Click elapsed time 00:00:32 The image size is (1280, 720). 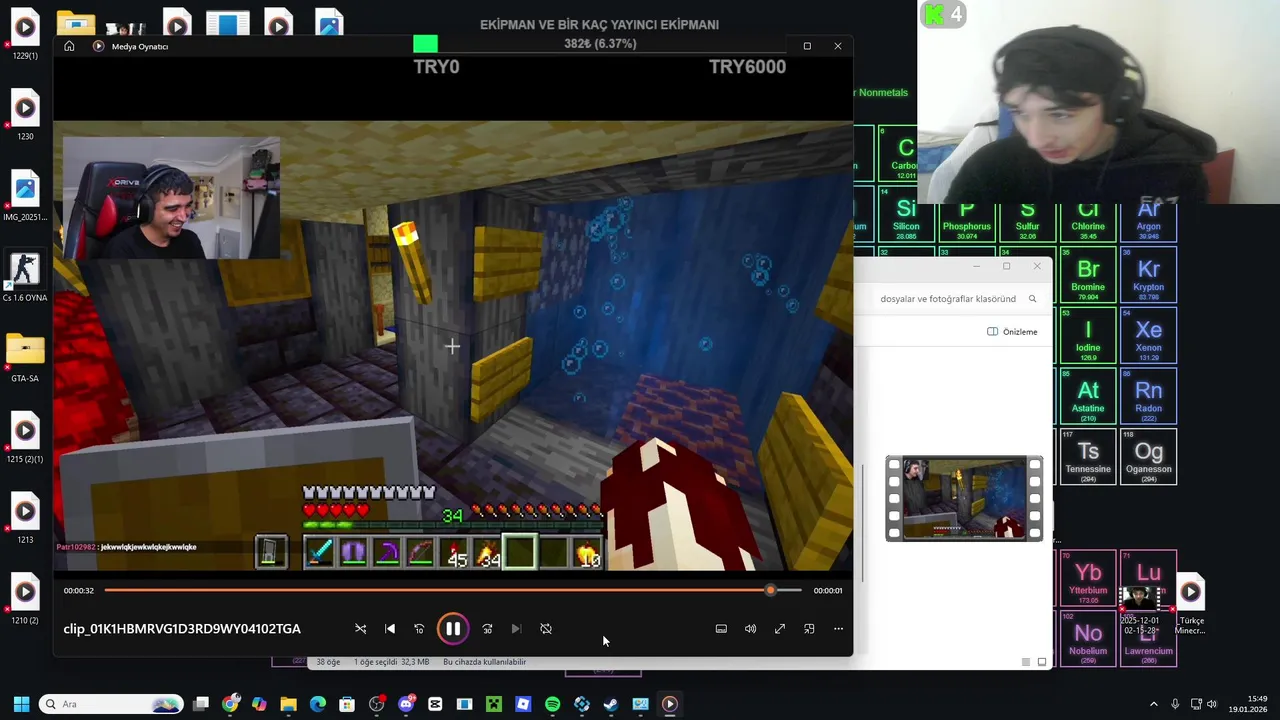tap(79, 591)
